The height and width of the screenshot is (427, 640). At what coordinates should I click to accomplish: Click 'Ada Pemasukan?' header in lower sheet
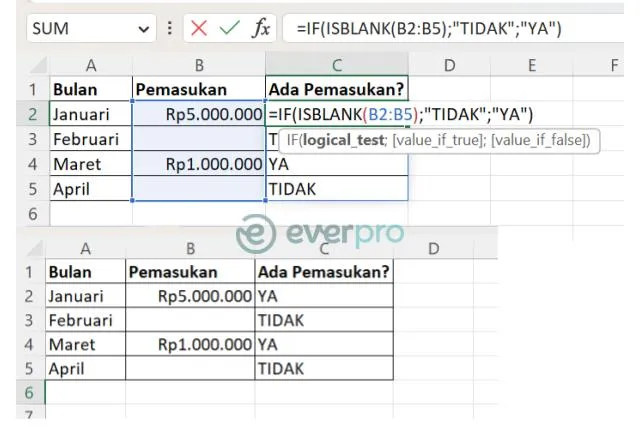point(324,272)
